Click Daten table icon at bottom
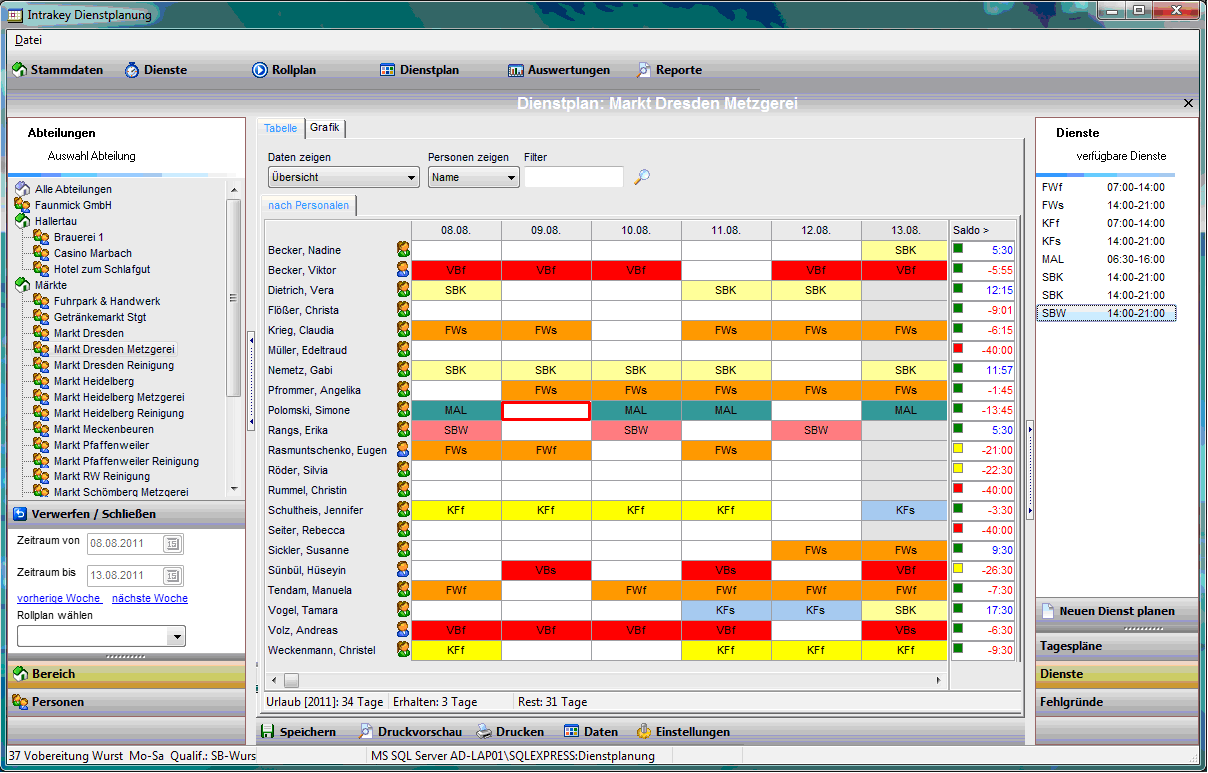This screenshot has width=1208, height=773. [x=571, y=731]
